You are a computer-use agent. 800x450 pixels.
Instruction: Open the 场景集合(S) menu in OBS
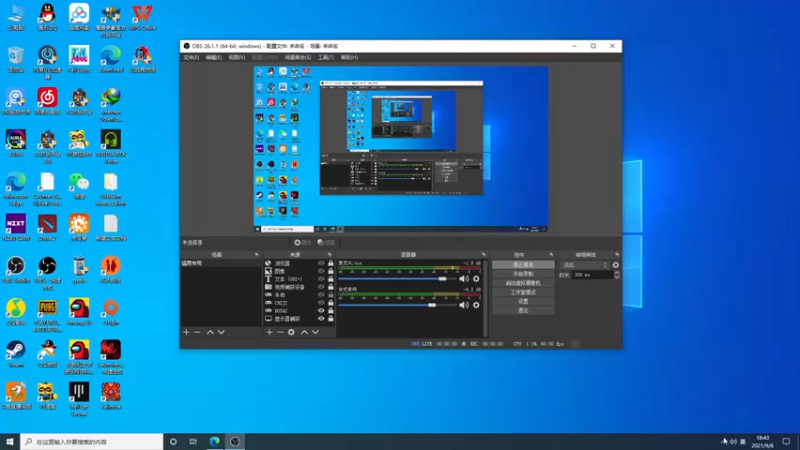(x=298, y=58)
